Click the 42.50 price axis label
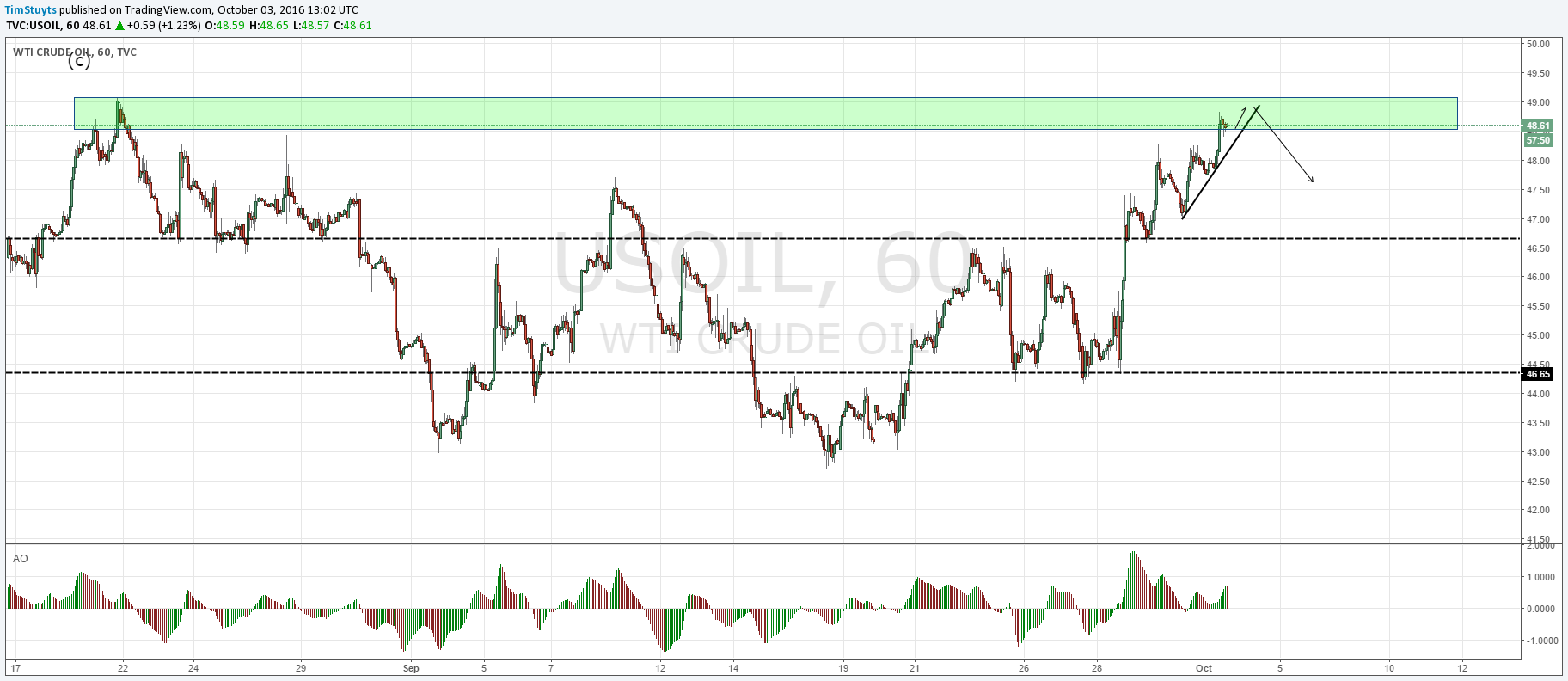Screen dimensions: 1568x681 1538,482
